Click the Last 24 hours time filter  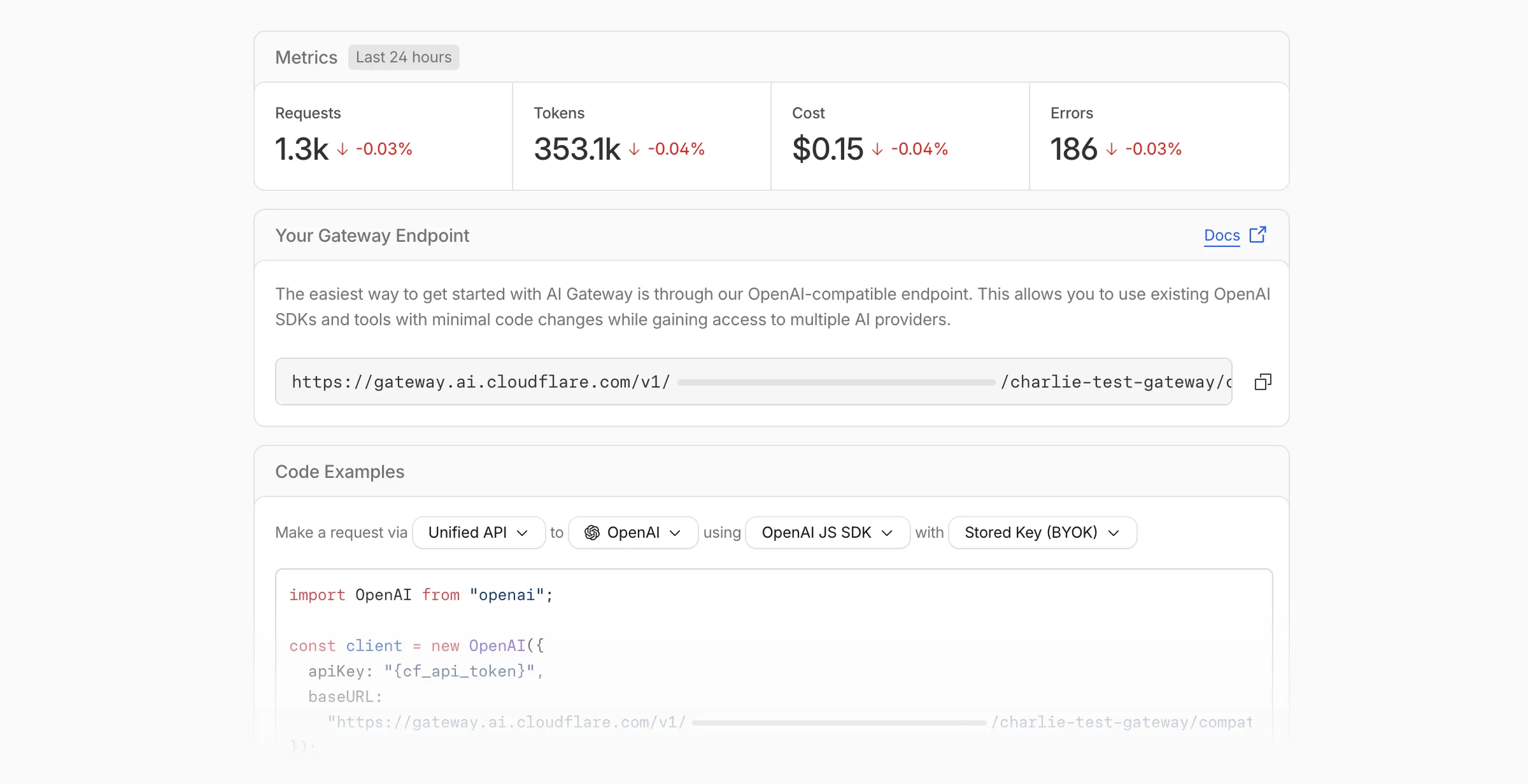coord(403,57)
